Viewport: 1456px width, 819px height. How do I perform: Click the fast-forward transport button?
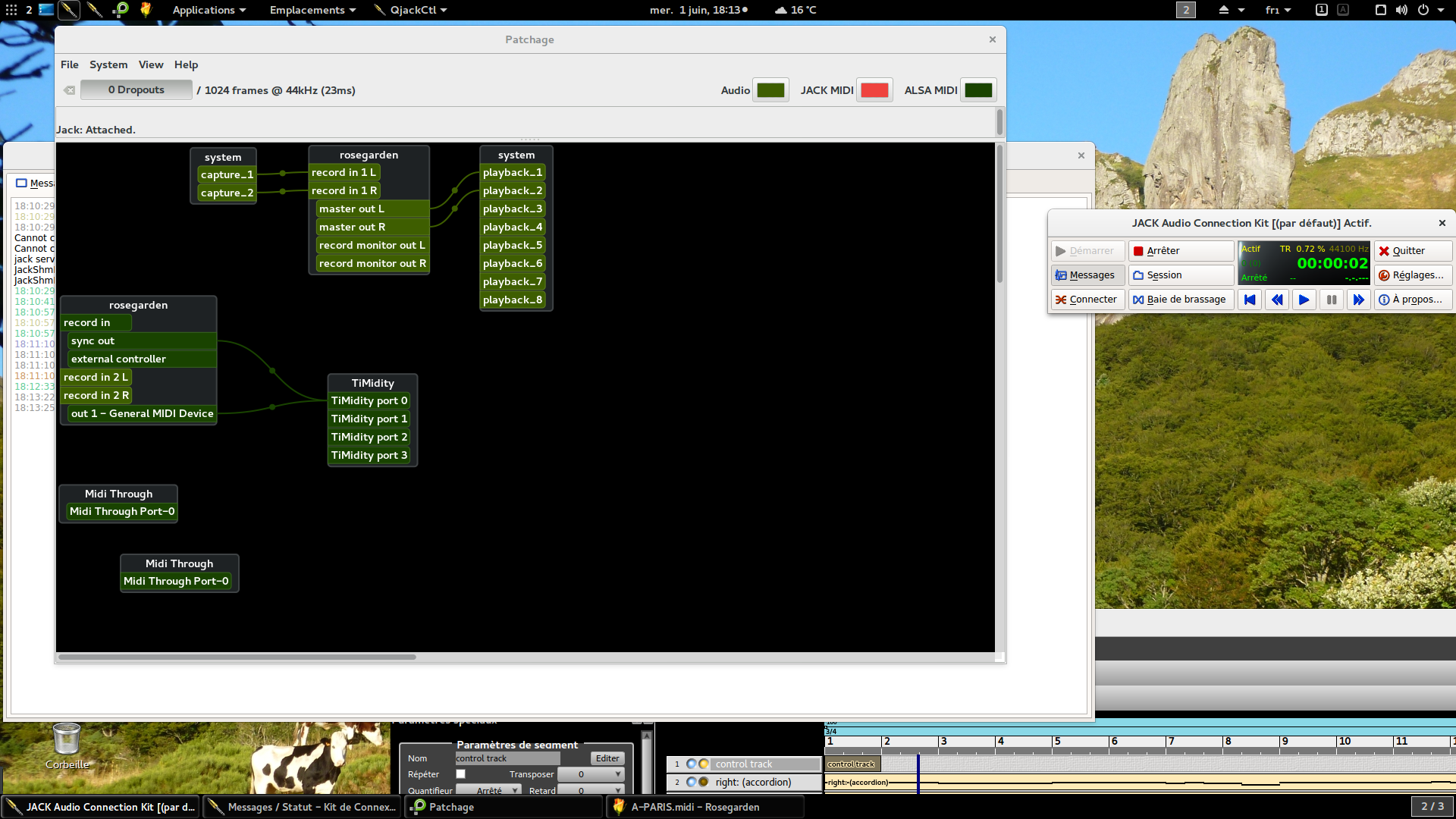[x=1358, y=300]
